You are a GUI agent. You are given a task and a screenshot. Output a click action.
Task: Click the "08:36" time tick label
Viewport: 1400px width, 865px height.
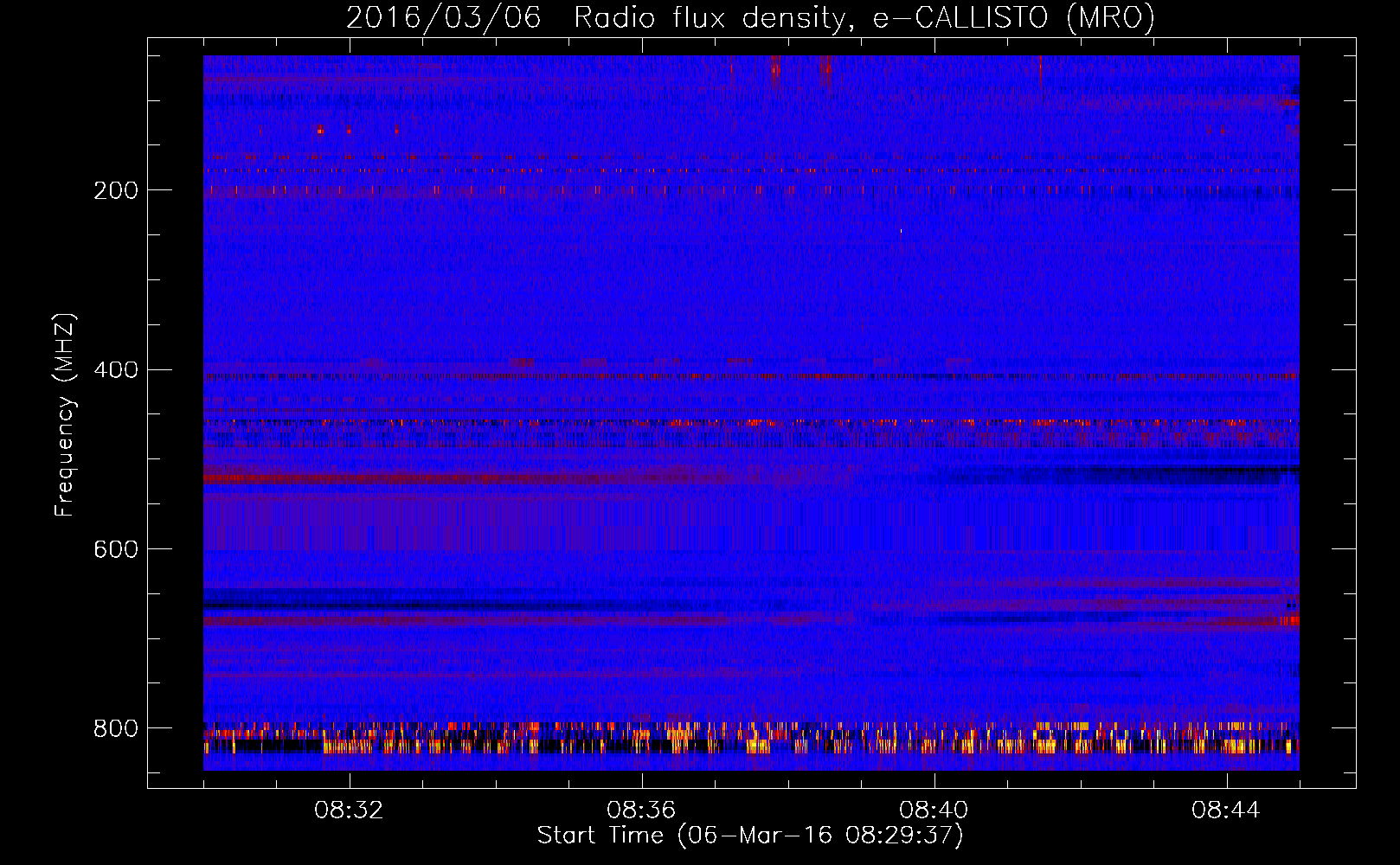click(x=641, y=811)
